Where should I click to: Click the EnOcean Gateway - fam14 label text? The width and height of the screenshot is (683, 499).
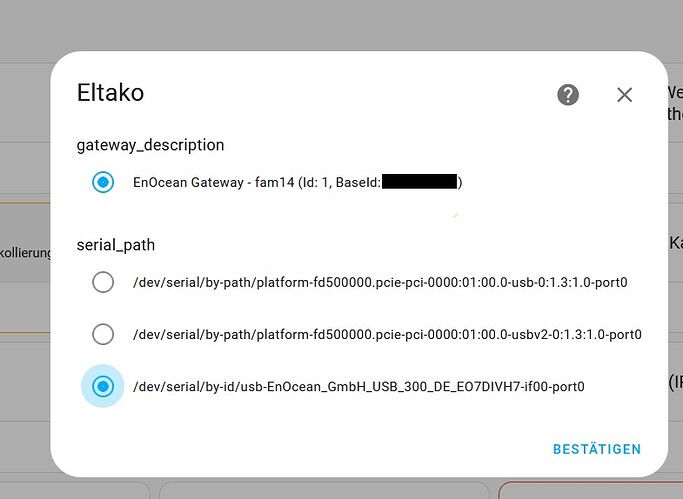[x=255, y=183]
